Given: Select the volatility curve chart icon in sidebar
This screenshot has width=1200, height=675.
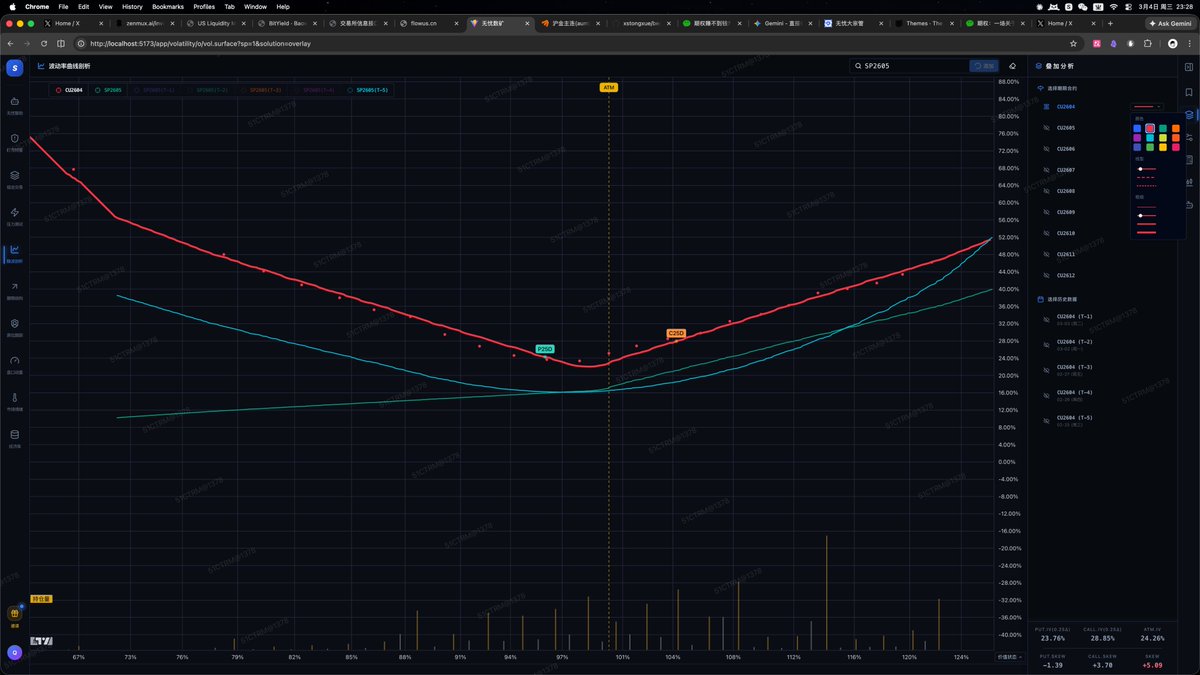Looking at the screenshot, I should (14, 249).
